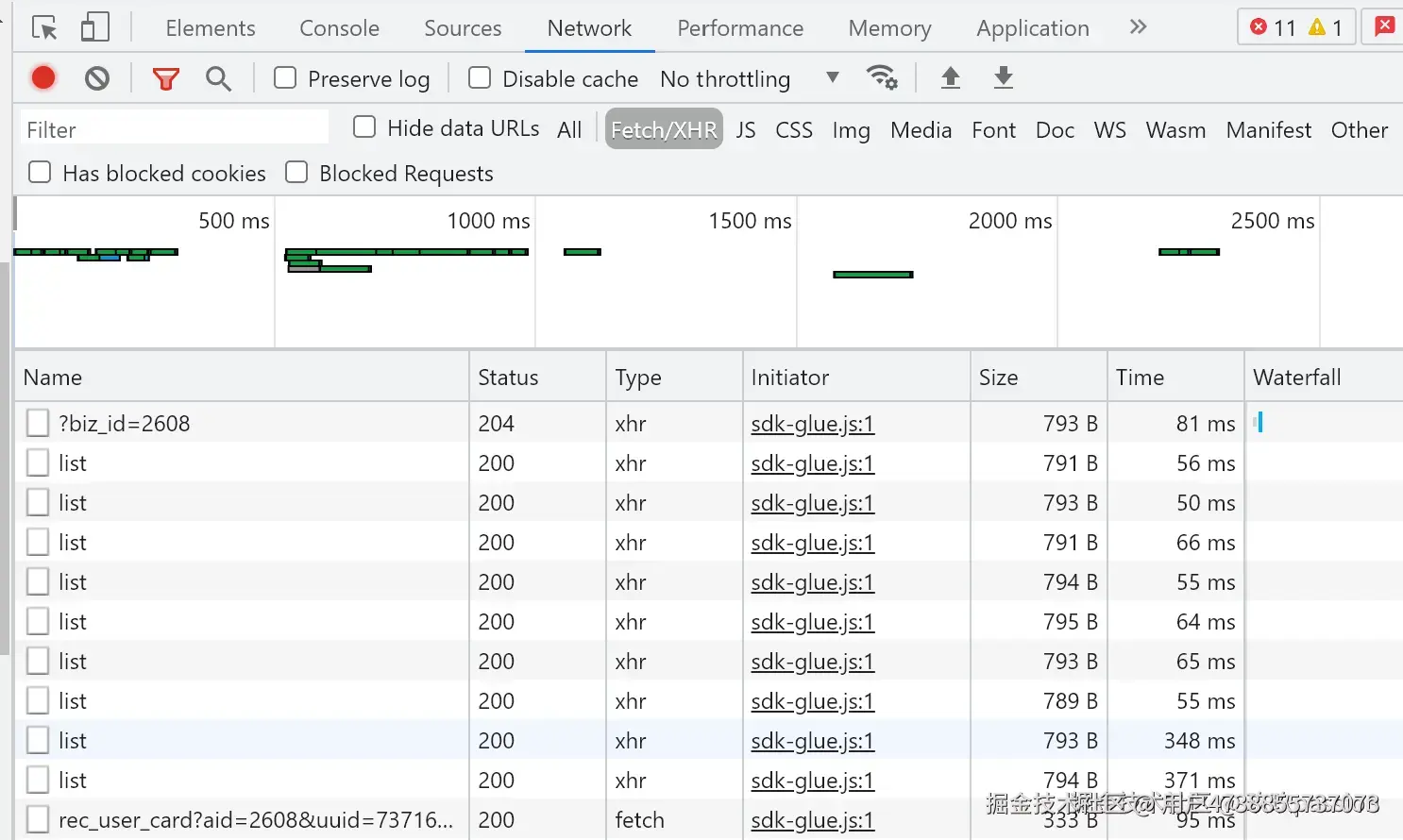Open the Sources tab
This screenshot has height=840, width=1403.
point(463,28)
